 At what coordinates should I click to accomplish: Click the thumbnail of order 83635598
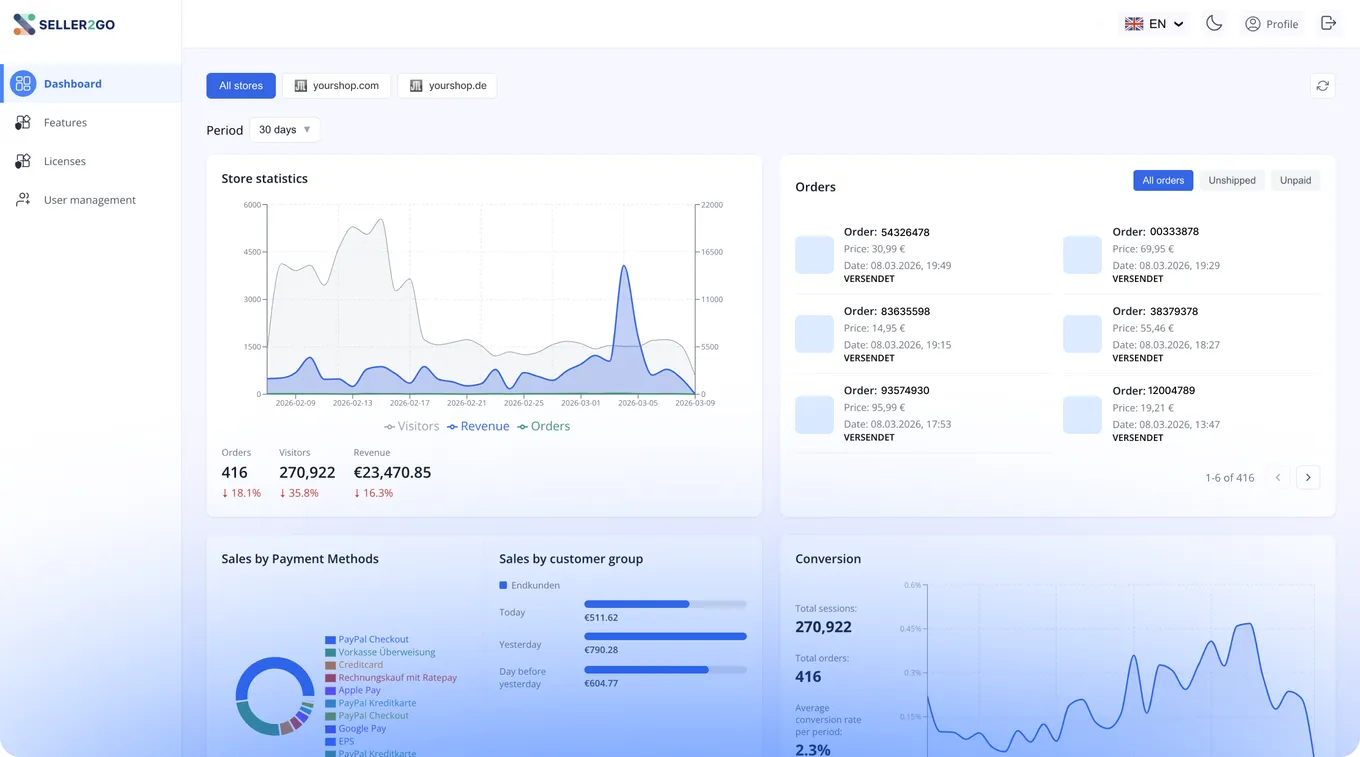pyautogui.click(x=814, y=334)
